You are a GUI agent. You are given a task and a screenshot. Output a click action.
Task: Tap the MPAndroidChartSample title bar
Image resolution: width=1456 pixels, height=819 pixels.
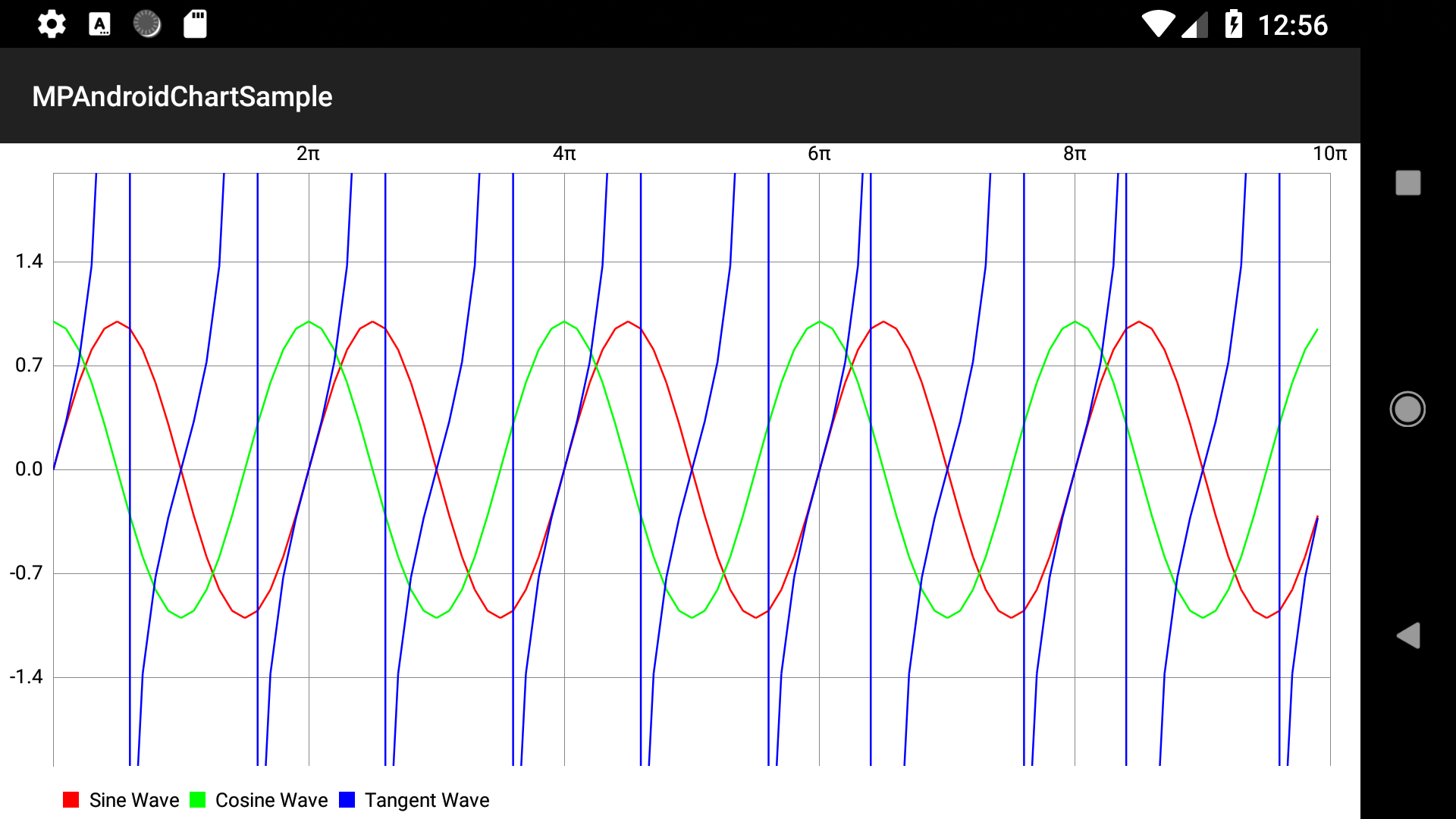pyautogui.click(x=182, y=96)
